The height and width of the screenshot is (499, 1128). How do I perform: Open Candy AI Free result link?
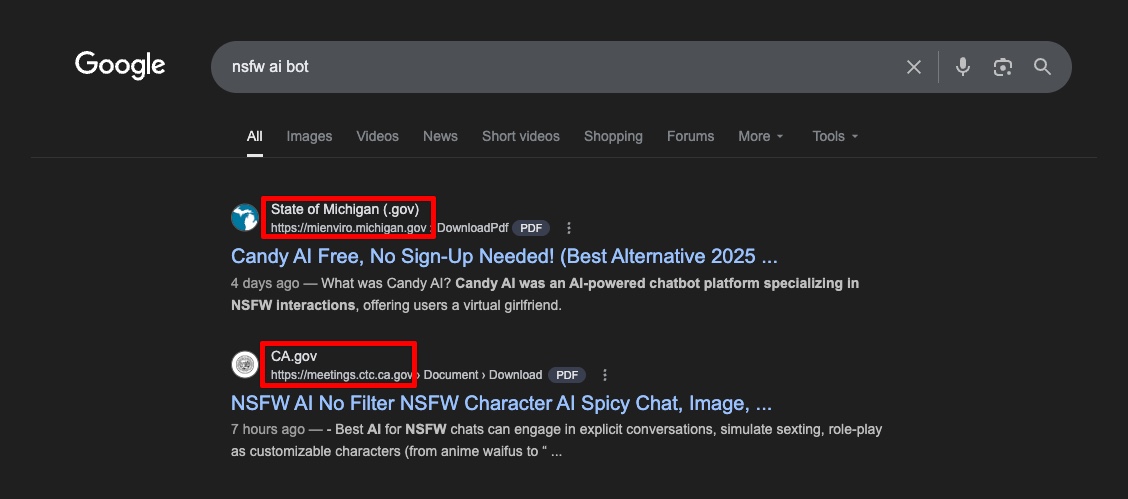504,256
